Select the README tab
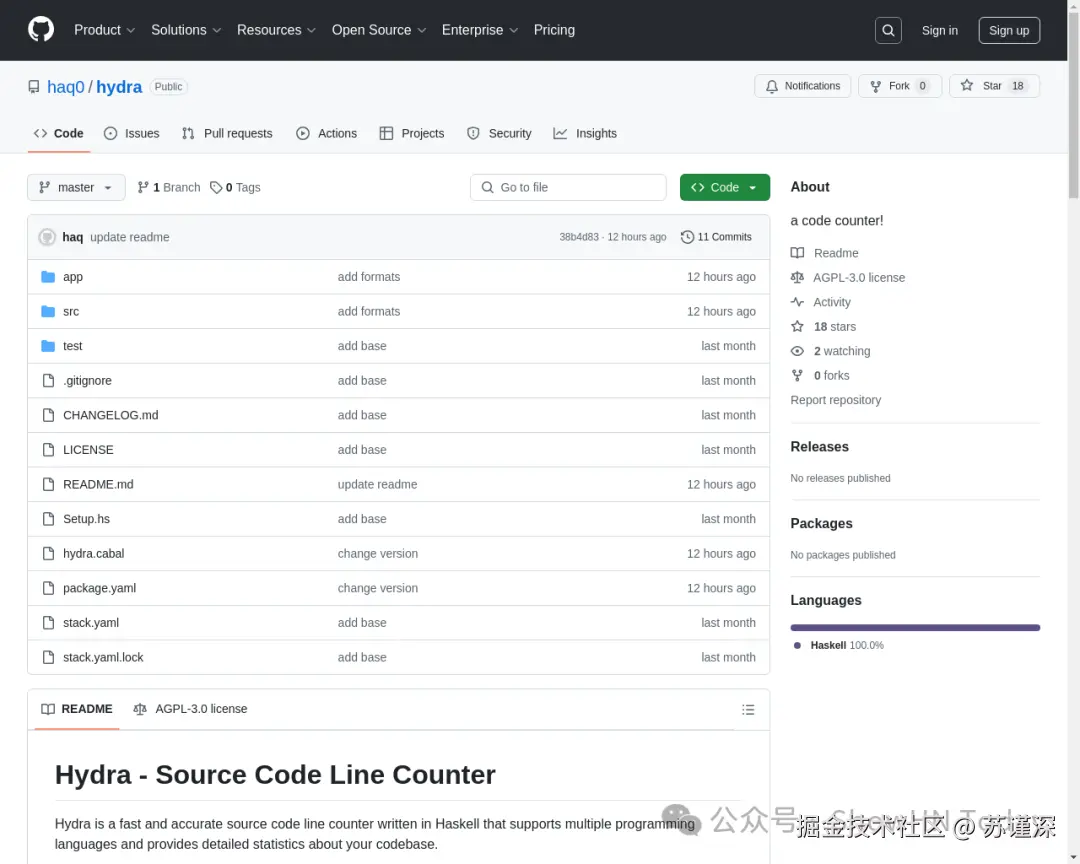Viewport: 1080px width, 864px height. (x=76, y=709)
